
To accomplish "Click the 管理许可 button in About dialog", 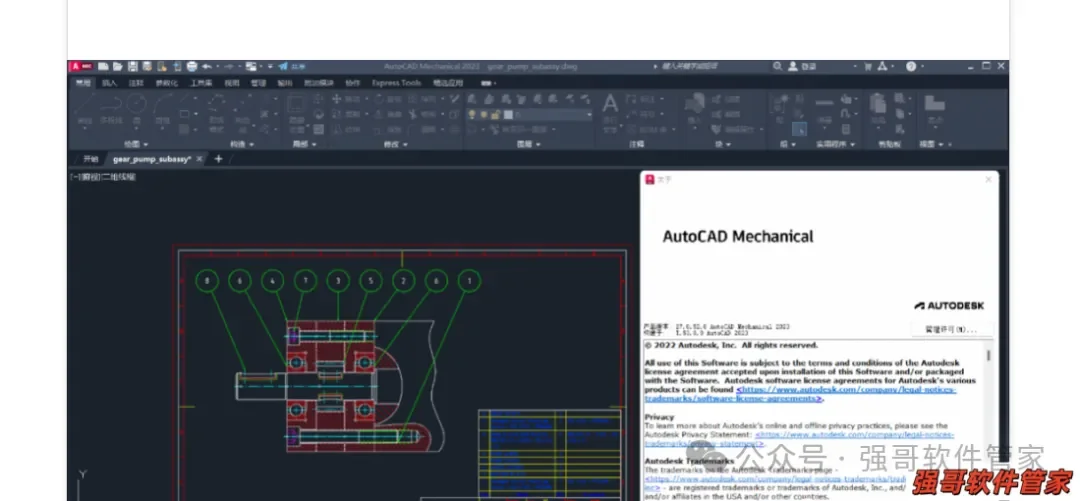I will click(x=951, y=329).
